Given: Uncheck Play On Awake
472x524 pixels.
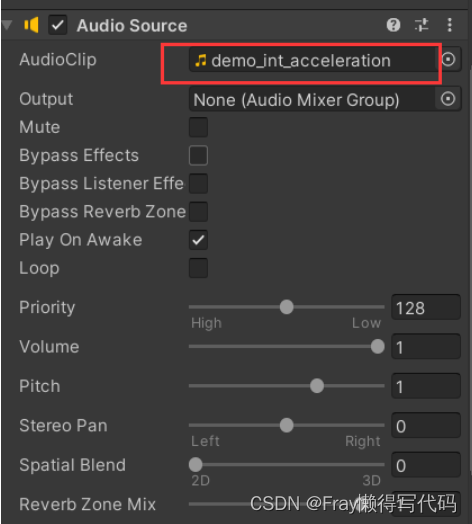Looking at the screenshot, I should click(x=198, y=240).
